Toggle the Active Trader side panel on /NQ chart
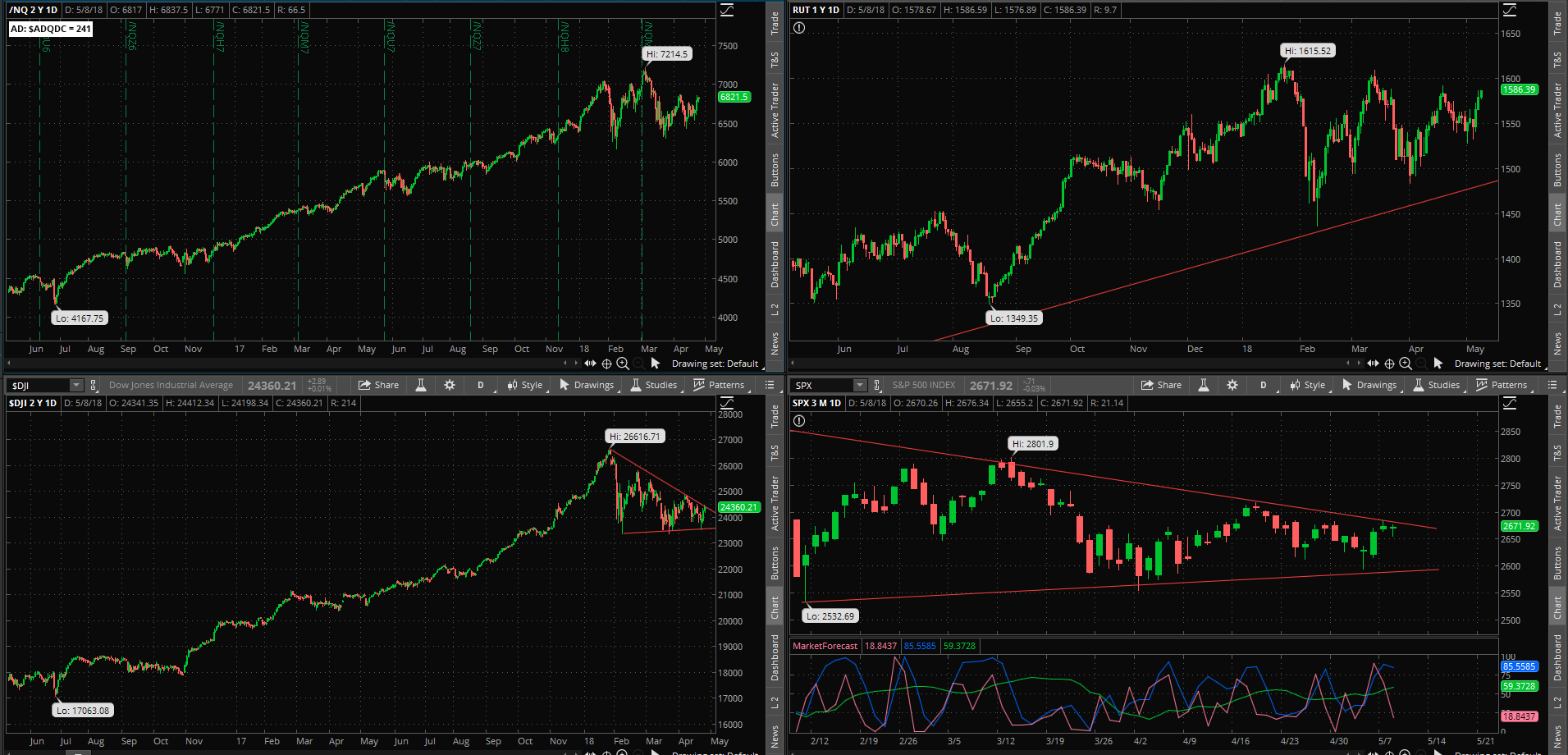The width and height of the screenshot is (1568, 755). (774, 110)
